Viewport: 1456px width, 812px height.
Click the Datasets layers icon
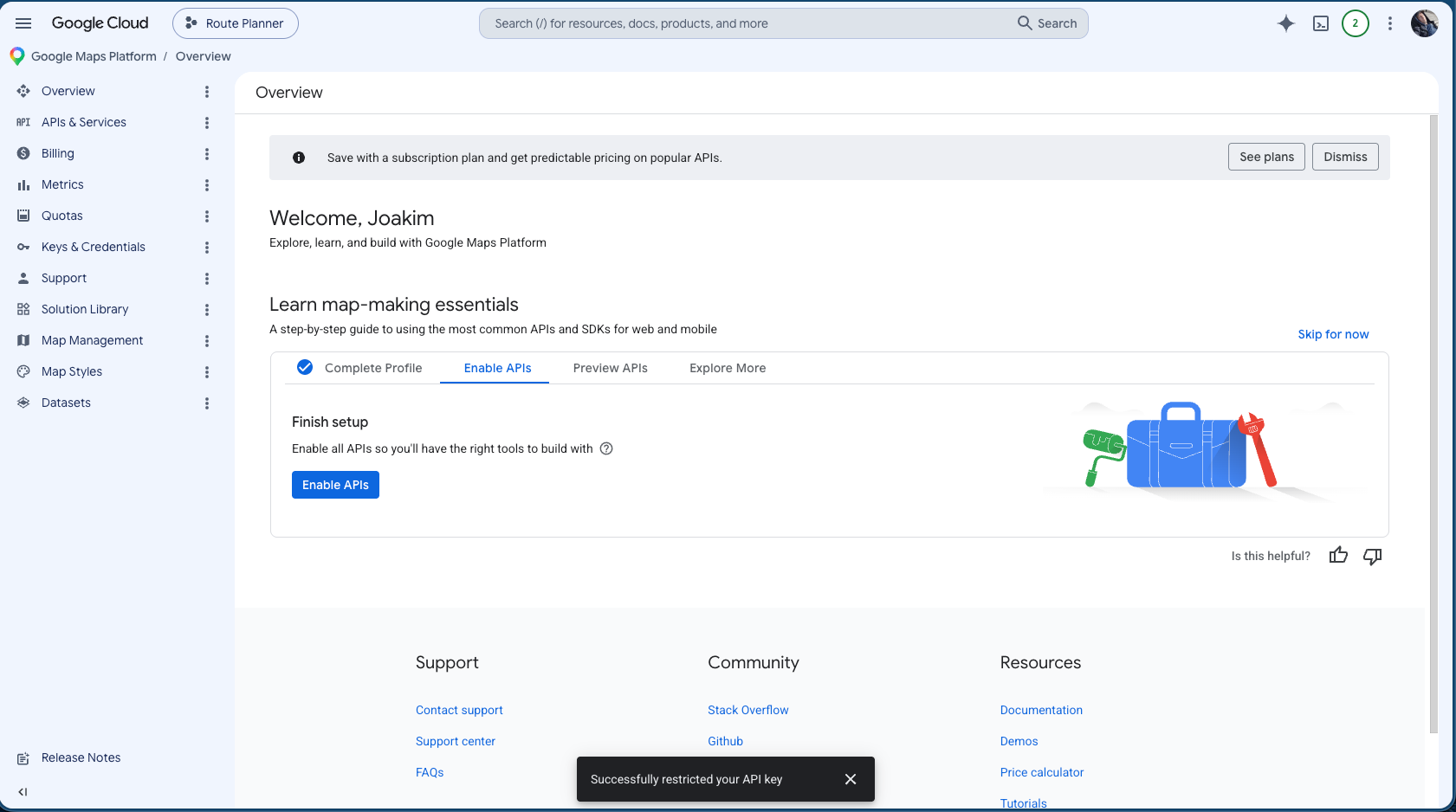tap(23, 403)
